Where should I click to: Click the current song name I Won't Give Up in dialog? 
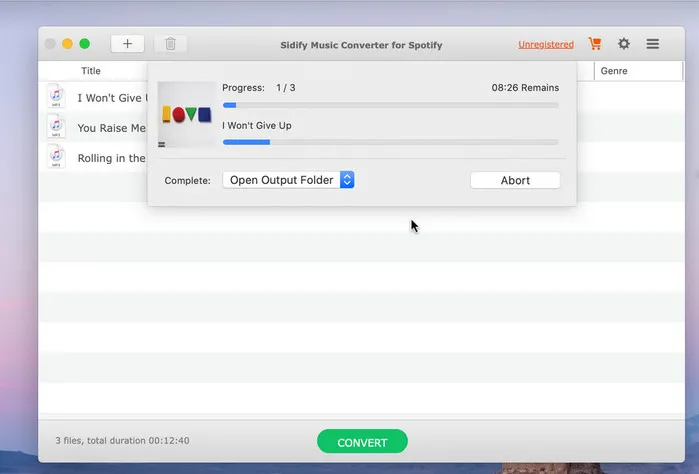pos(257,126)
